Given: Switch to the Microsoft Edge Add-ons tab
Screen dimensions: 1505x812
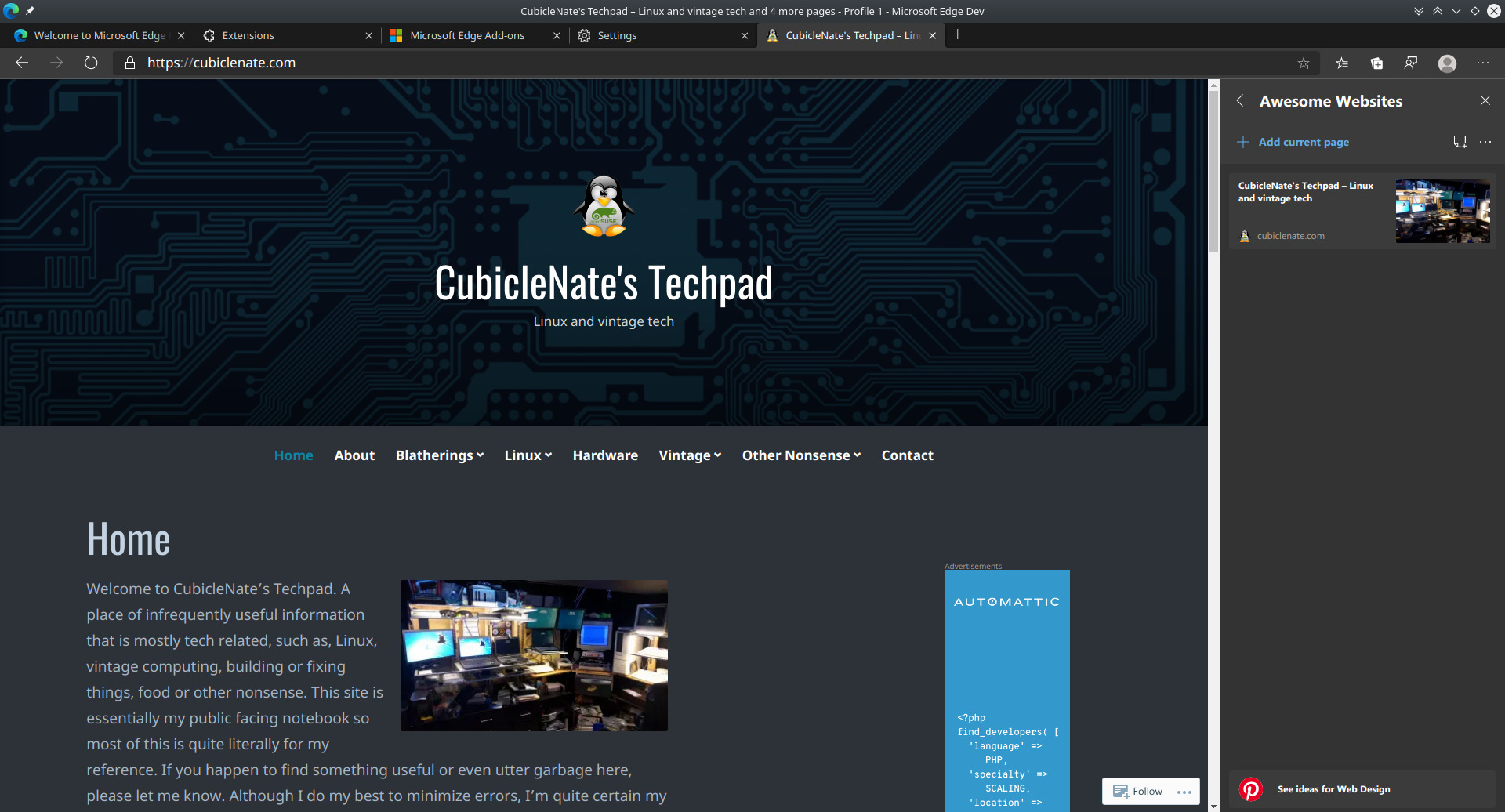Looking at the screenshot, I should pos(468,35).
